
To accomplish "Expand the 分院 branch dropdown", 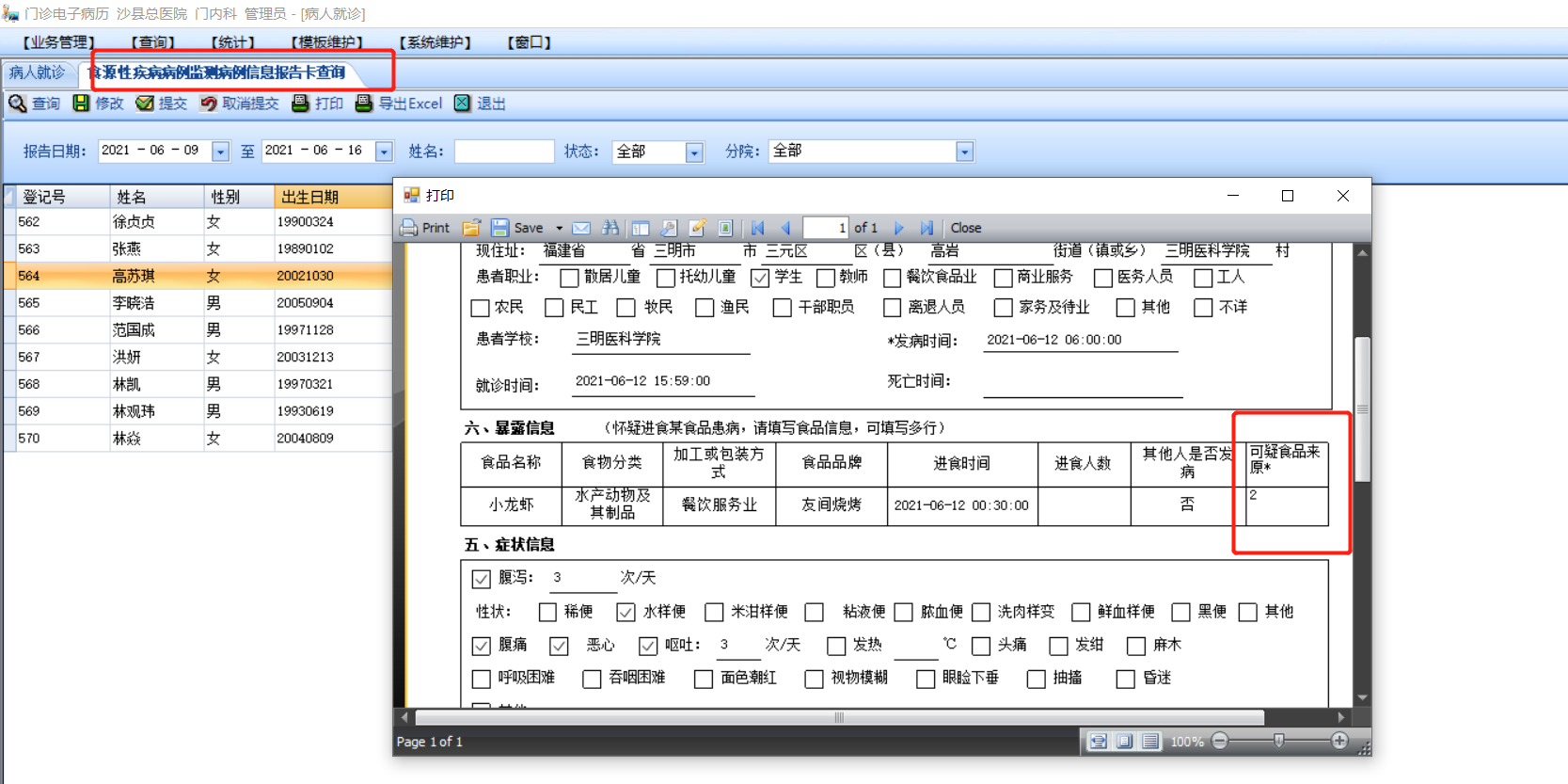I will point(964,152).
